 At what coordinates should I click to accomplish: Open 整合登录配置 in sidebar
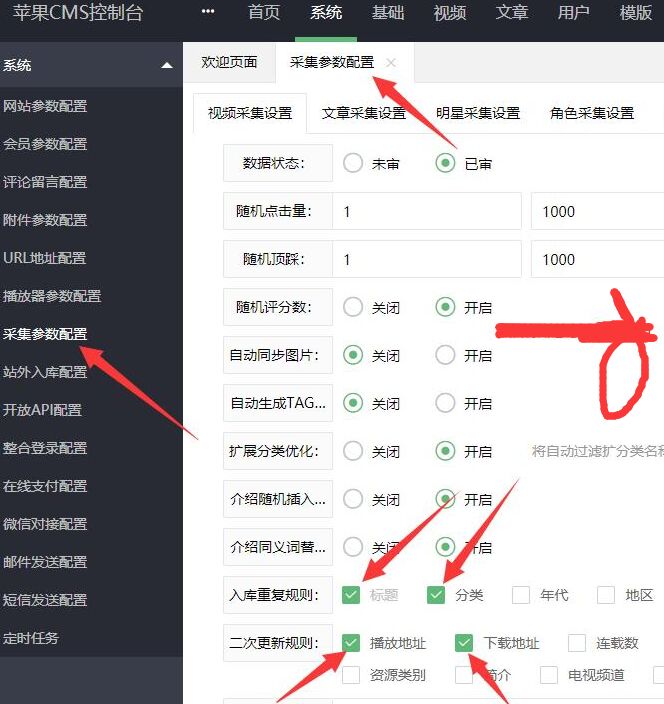click(x=45, y=448)
